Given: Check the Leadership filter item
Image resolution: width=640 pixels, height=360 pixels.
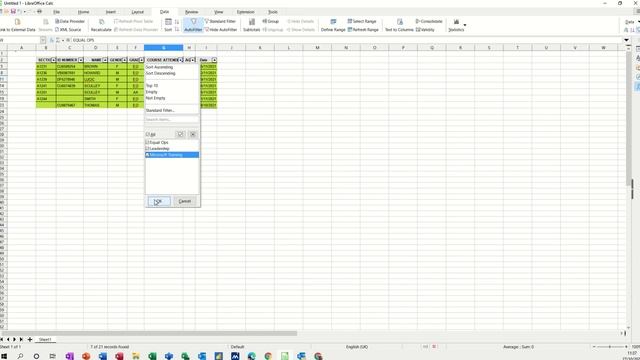Looking at the screenshot, I should (148, 149).
